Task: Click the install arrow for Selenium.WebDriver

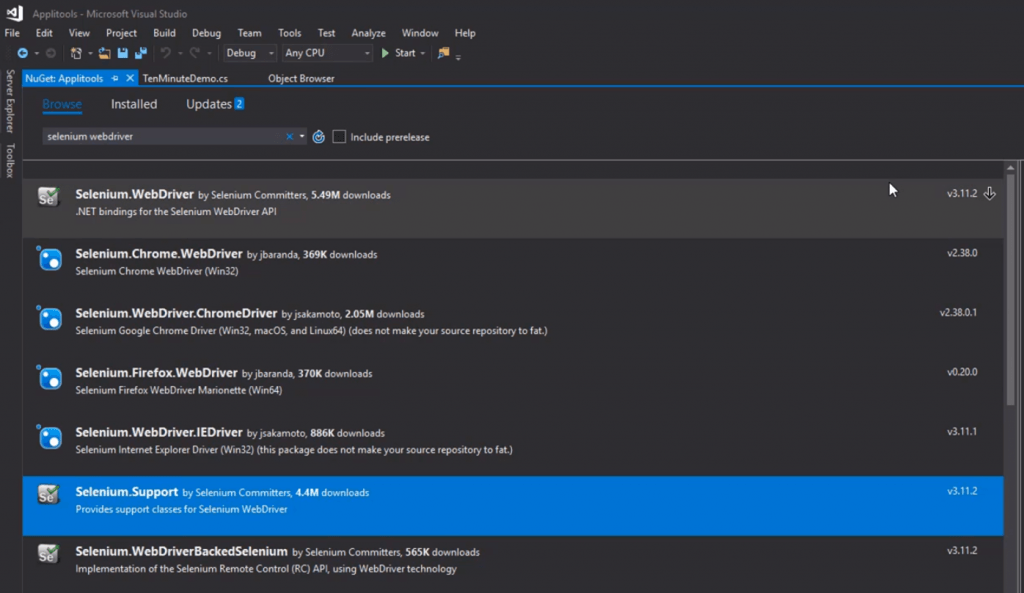Action: [x=990, y=193]
